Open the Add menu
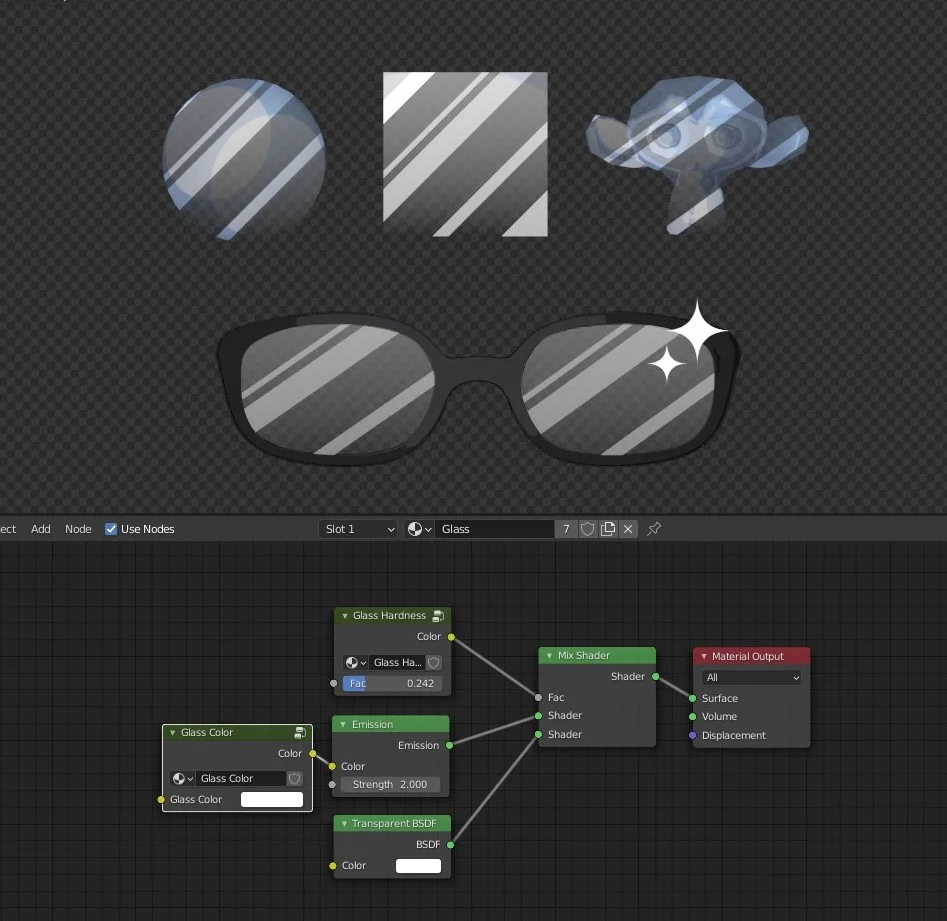 click(40, 529)
